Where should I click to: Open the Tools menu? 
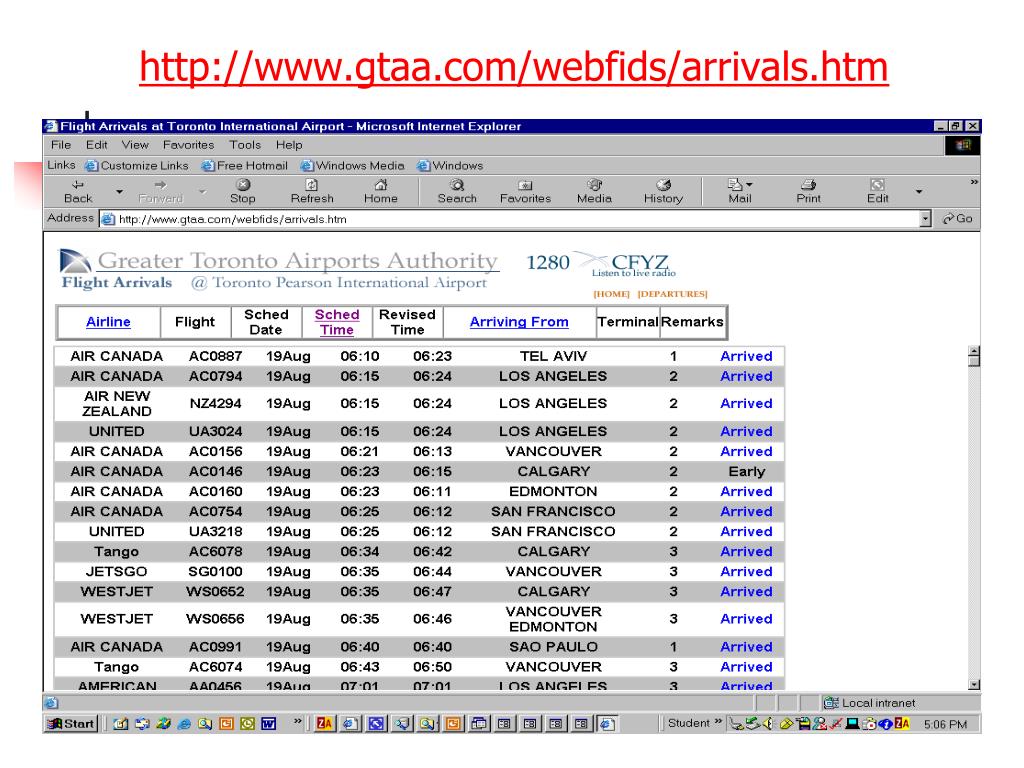point(245,145)
